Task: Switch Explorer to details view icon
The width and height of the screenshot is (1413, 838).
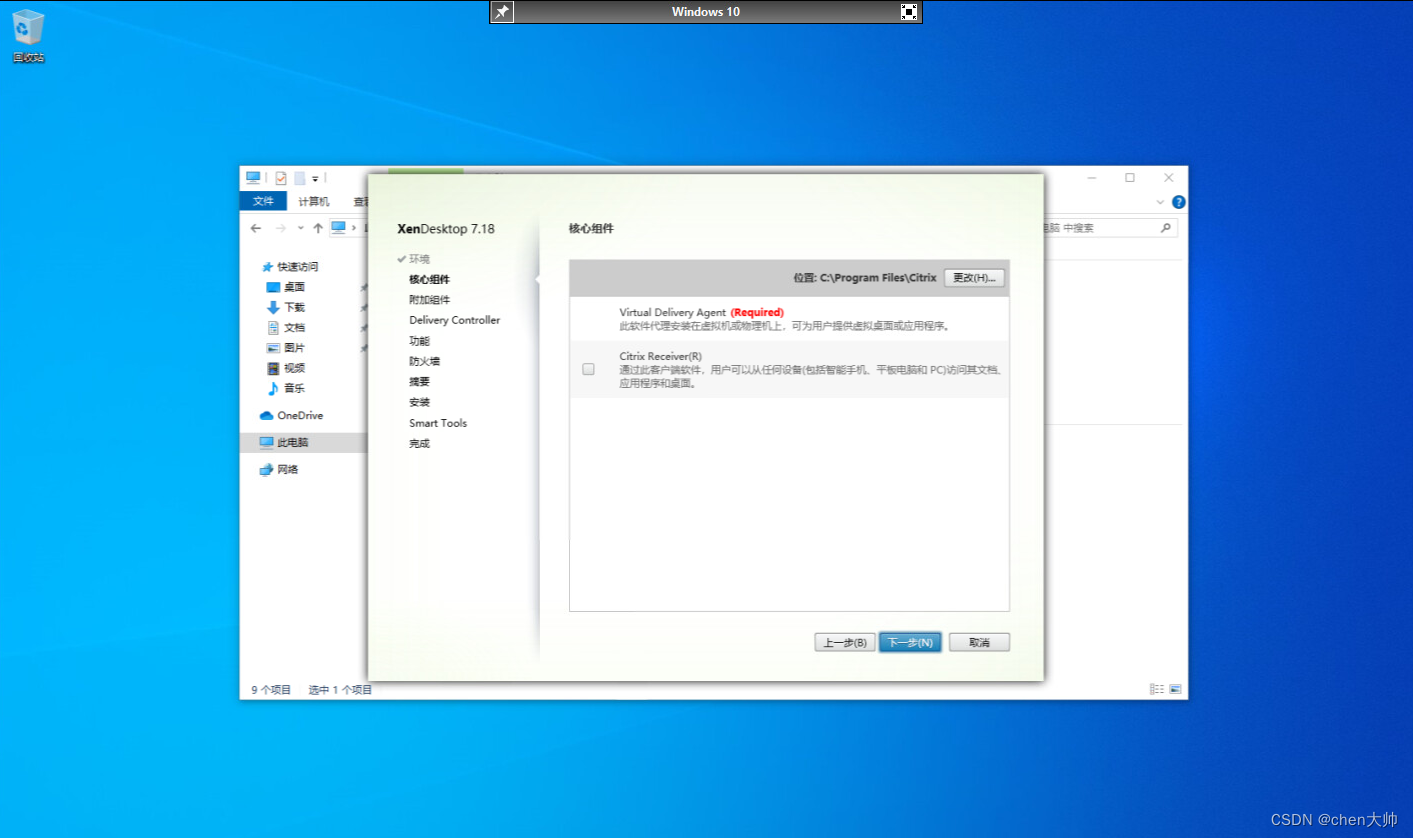Action: (x=1157, y=689)
